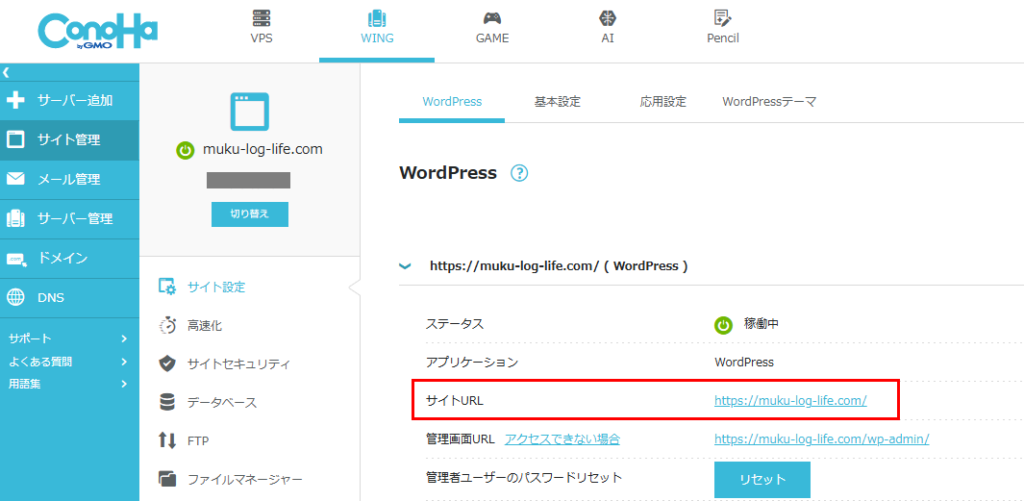Open the サイトURL link https://muku-log-life.com/
Screen dimensions: 1024x501
(x=790, y=400)
